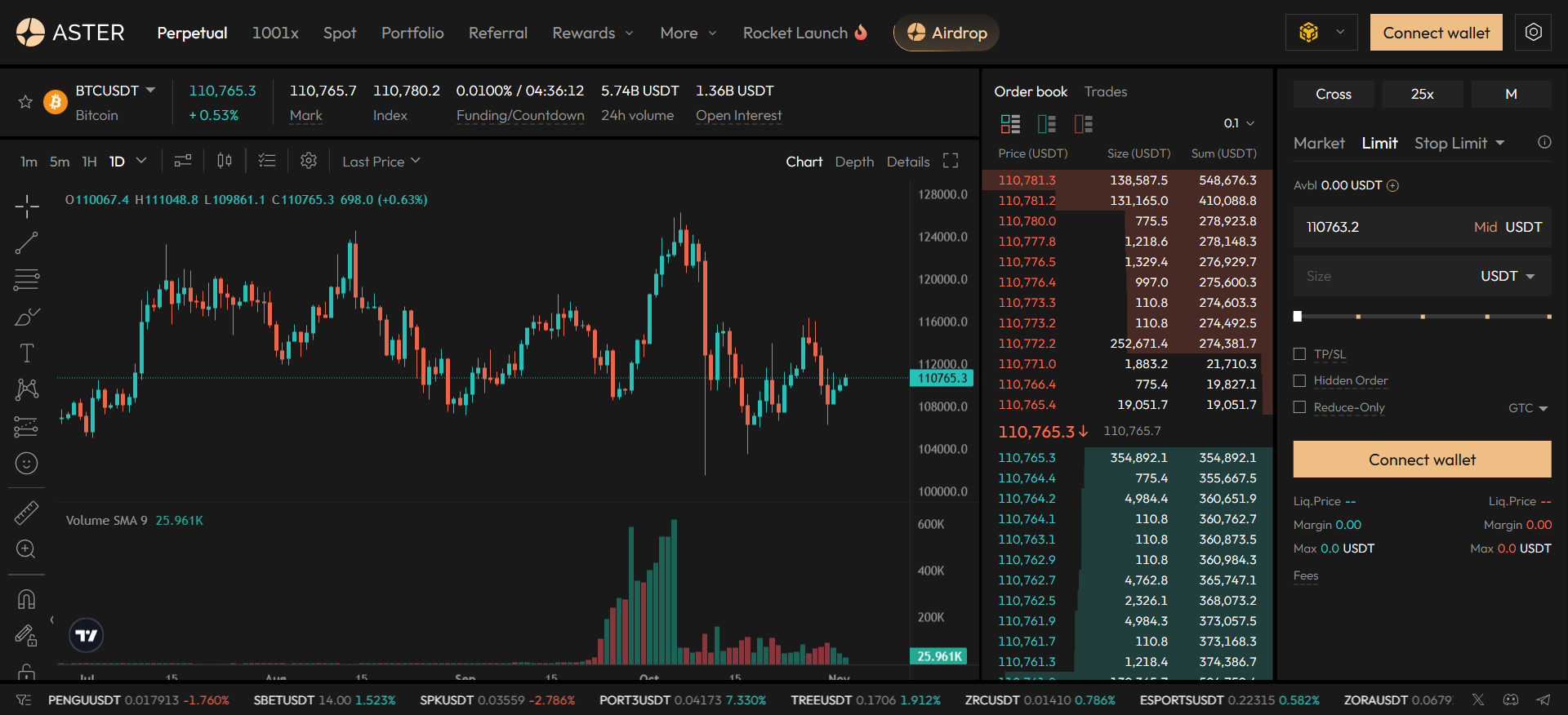
Task: Click the add funds plus icon
Action: (x=1393, y=185)
